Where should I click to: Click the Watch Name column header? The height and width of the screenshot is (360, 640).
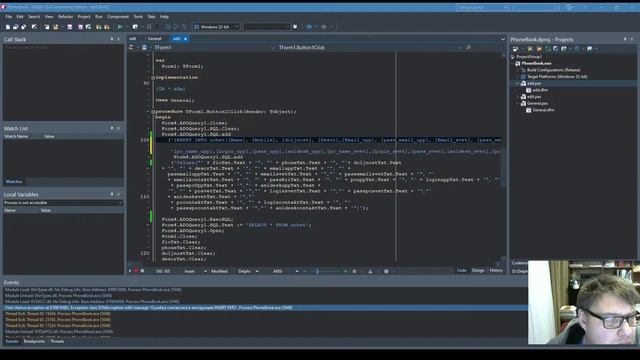coord(16,136)
